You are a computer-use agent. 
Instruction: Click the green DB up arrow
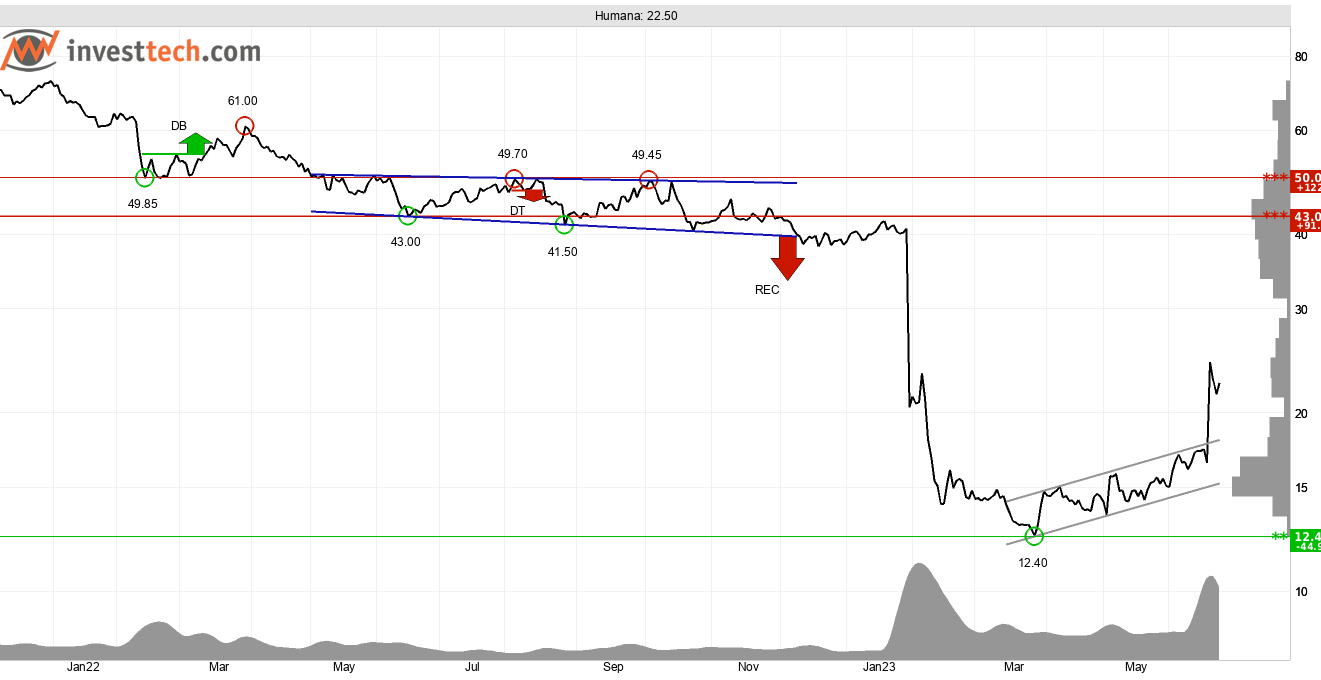195,144
